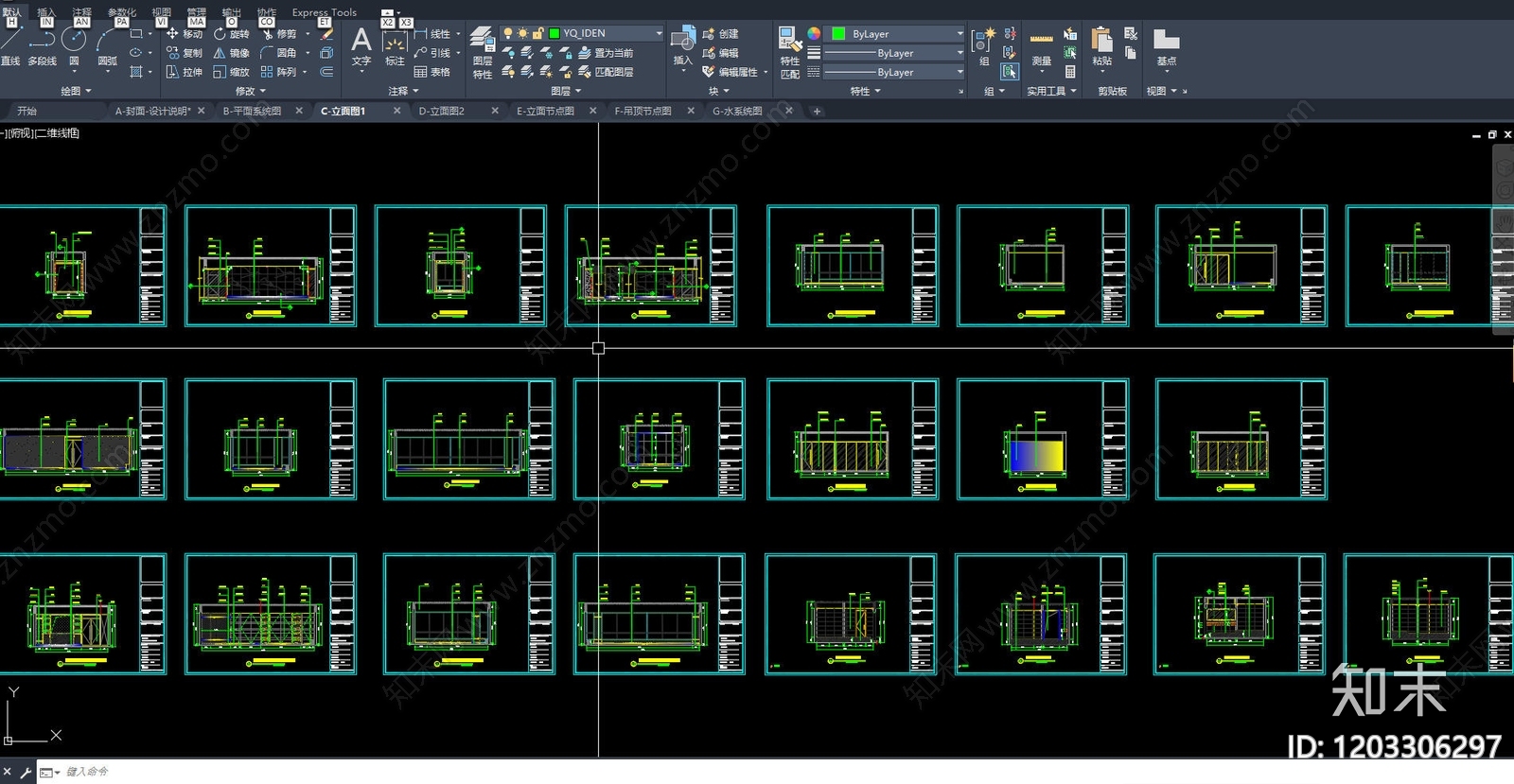Screen dimensions: 1514x784
Task: Open the Express Tools ribbon tab
Action: [325, 12]
